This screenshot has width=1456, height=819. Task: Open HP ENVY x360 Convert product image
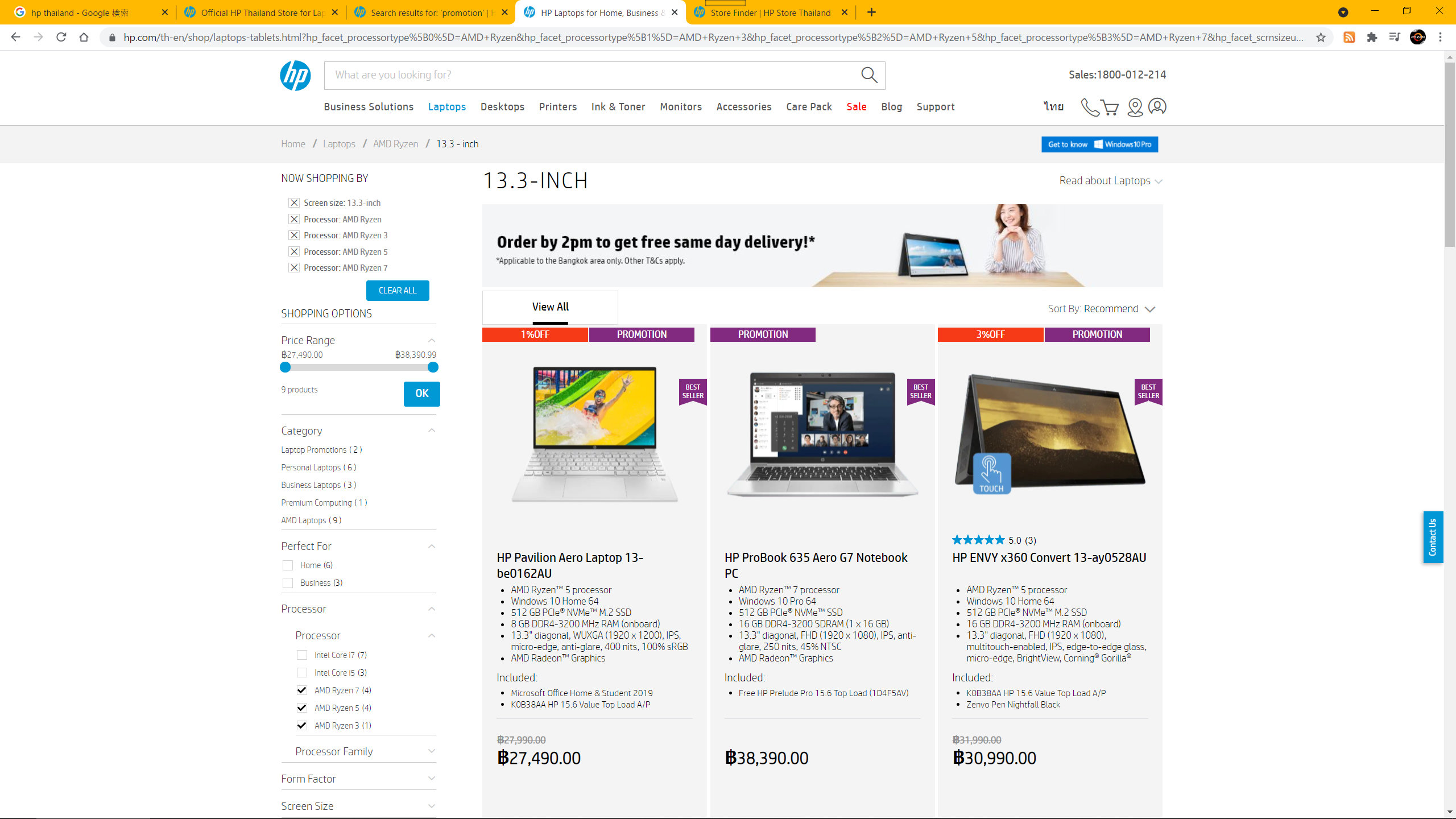(1049, 433)
